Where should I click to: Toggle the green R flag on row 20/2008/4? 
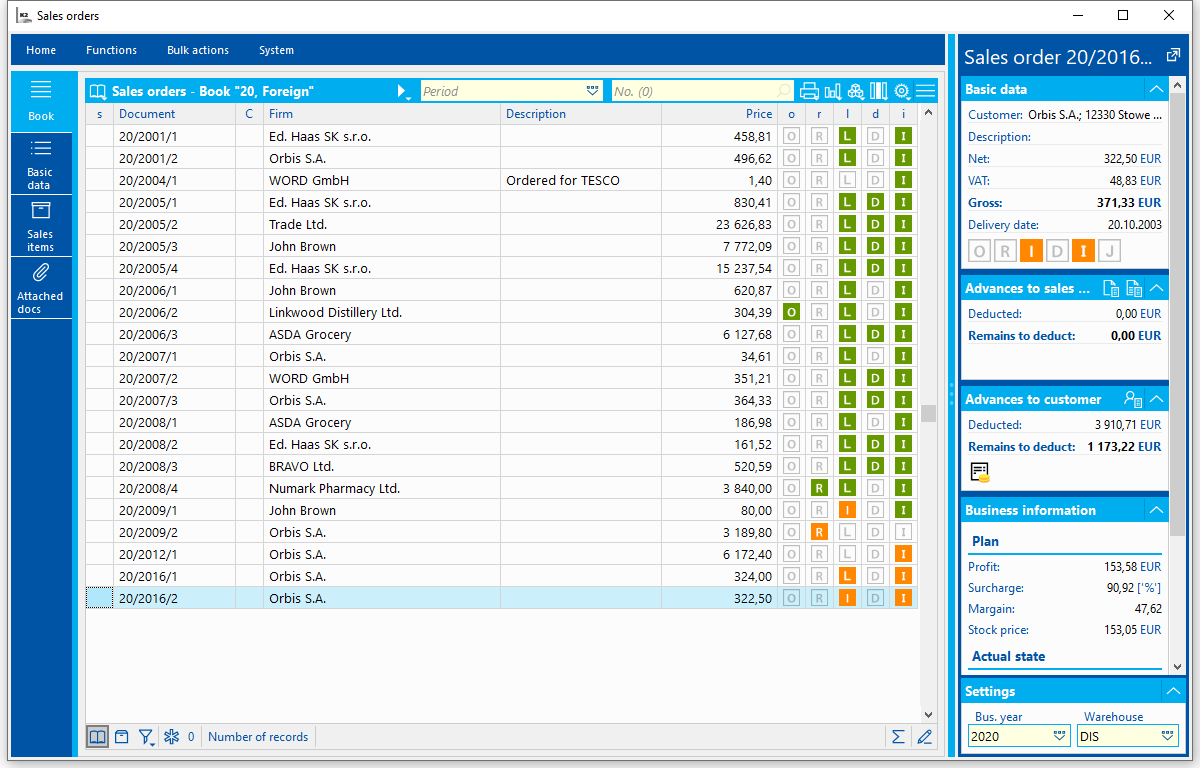[x=819, y=488]
